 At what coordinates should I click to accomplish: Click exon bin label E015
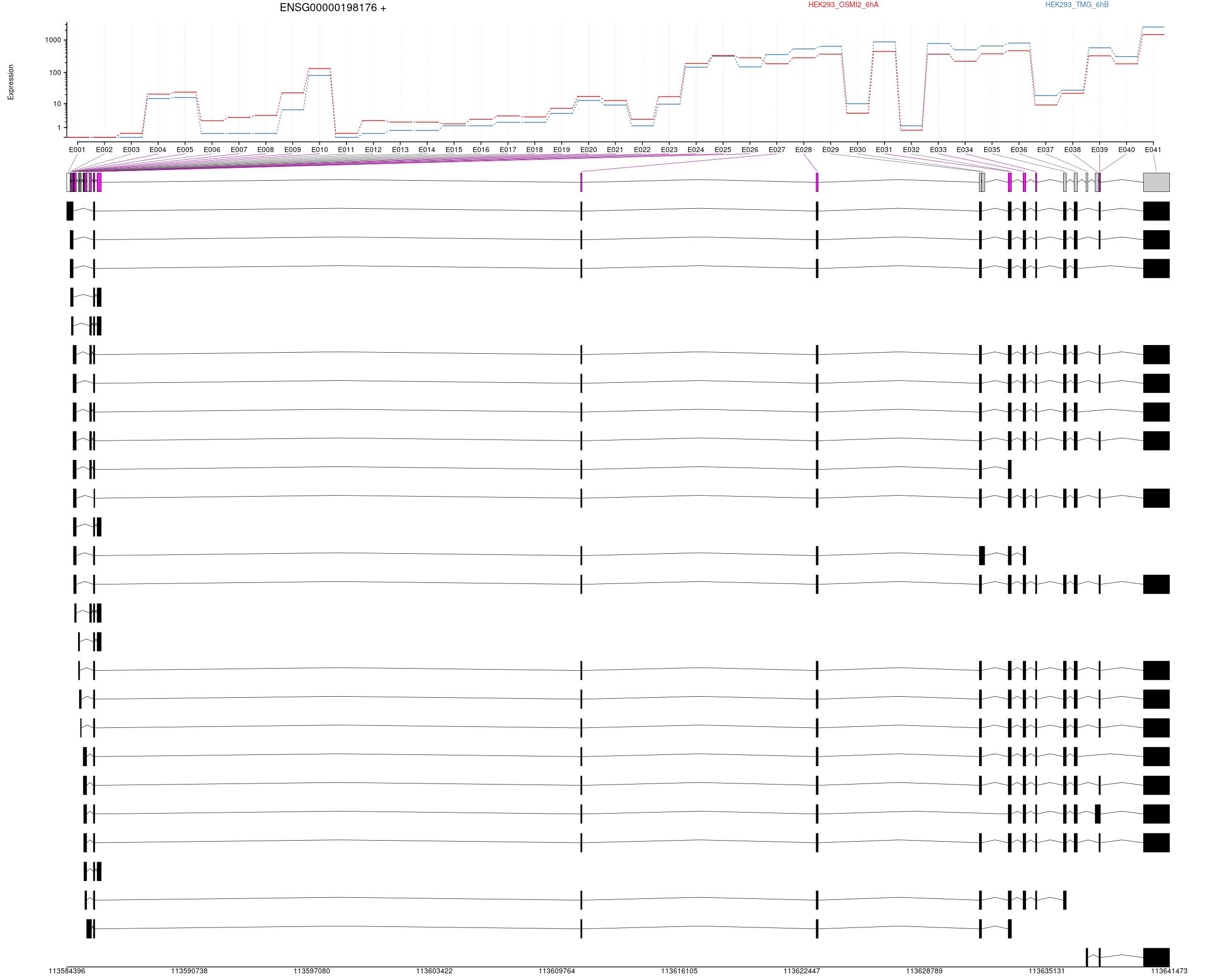coord(454,150)
